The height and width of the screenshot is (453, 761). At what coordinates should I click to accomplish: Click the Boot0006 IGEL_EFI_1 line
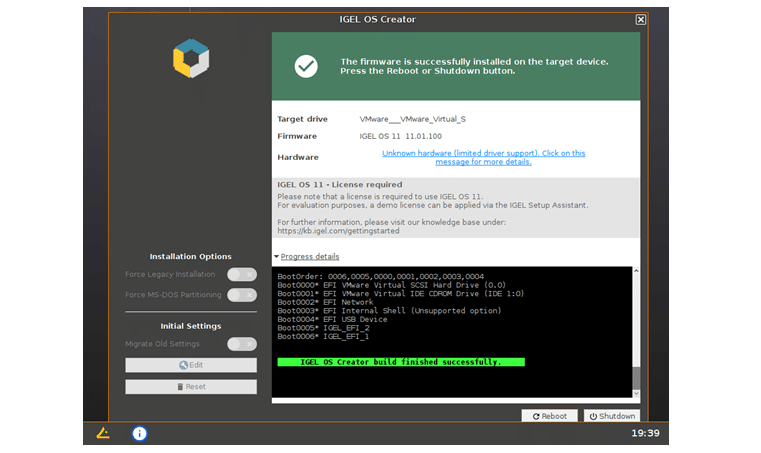[x=323, y=336]
